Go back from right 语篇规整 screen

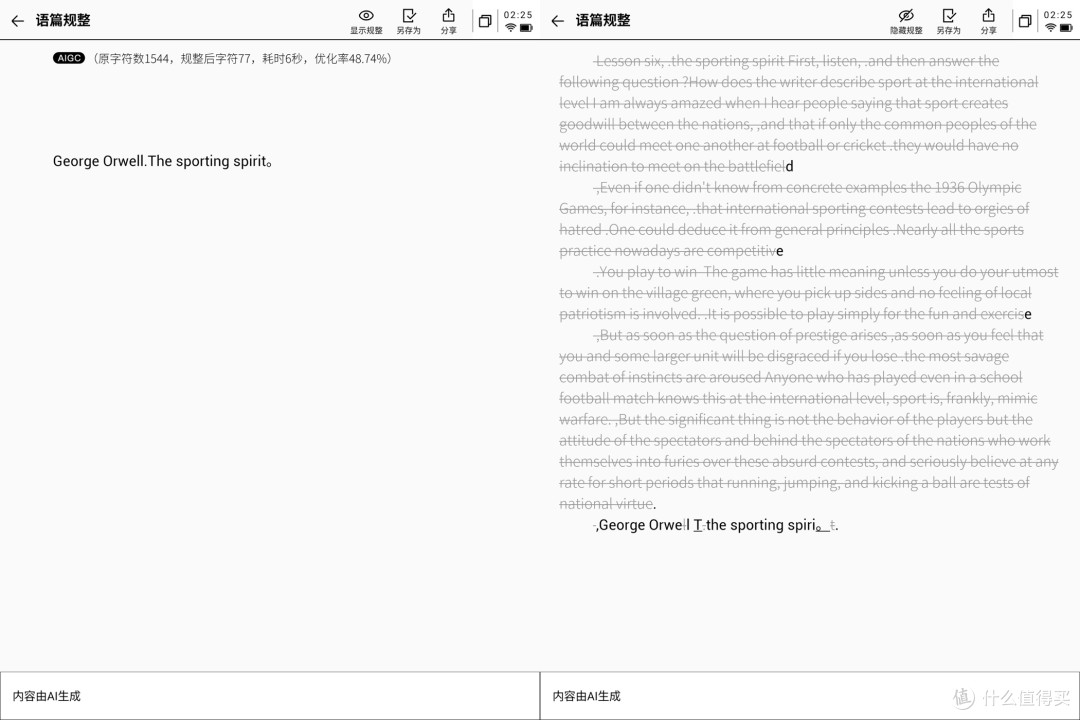pyautogui.click(x=558, y=21)
